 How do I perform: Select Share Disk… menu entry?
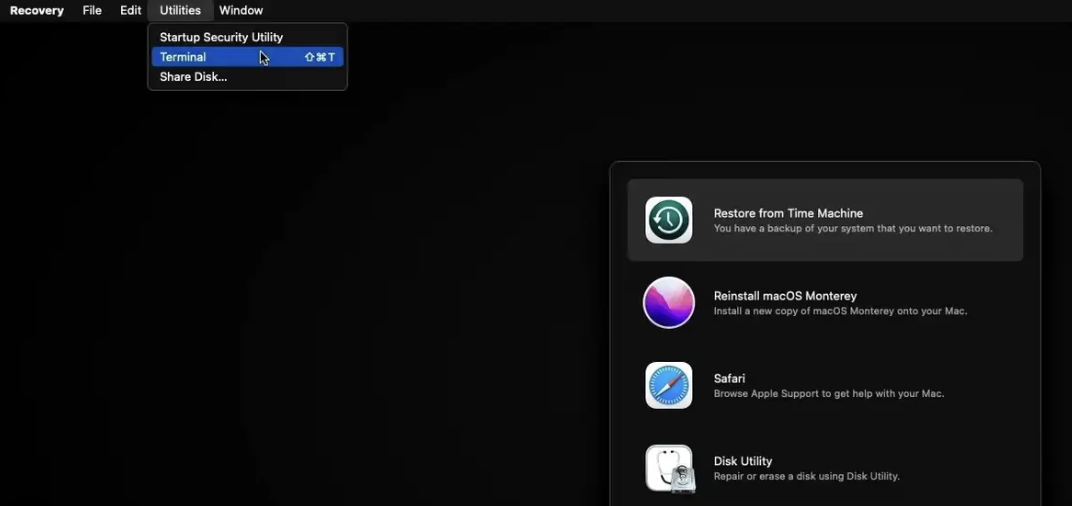coord(247,77)
